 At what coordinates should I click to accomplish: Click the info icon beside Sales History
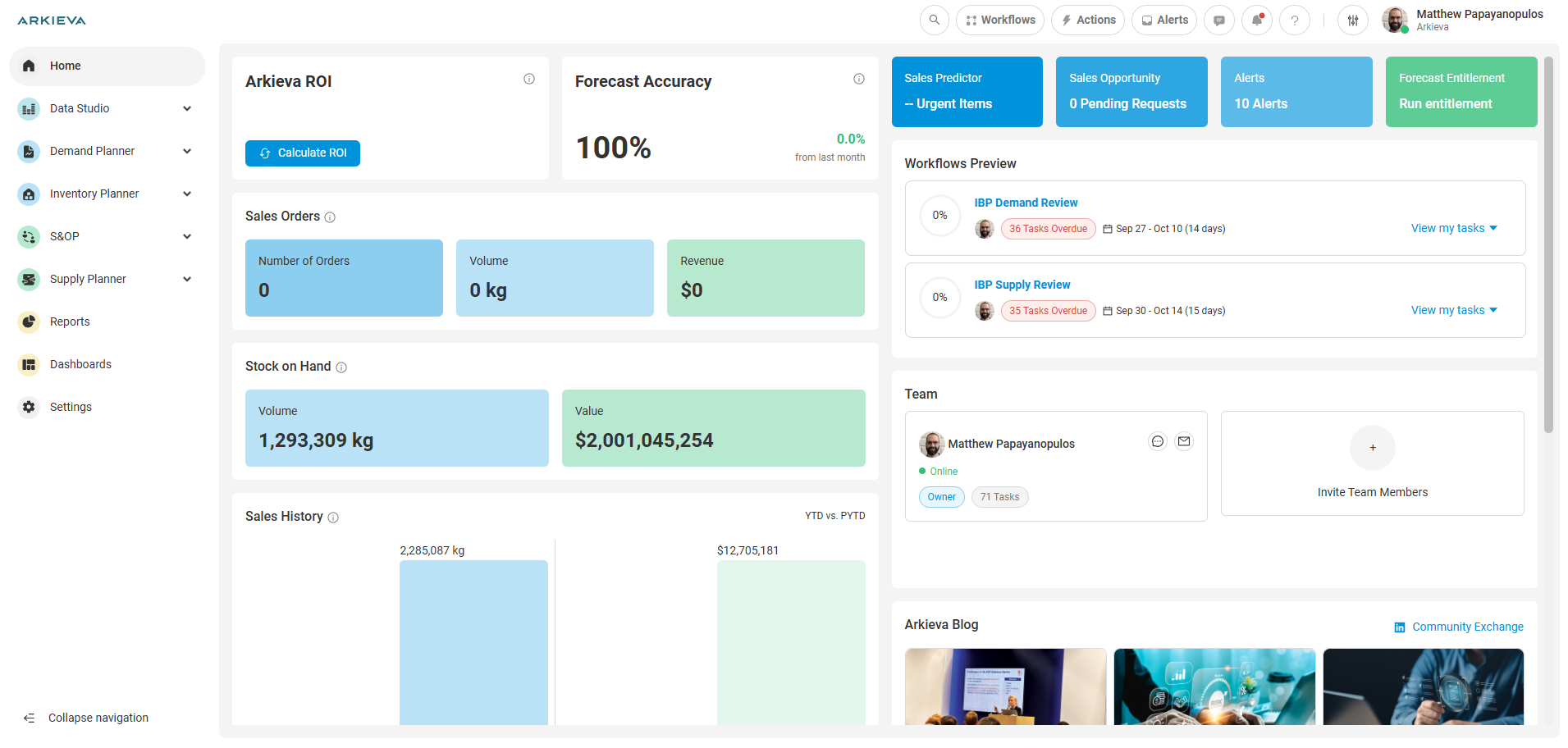(x=333, y=518)
